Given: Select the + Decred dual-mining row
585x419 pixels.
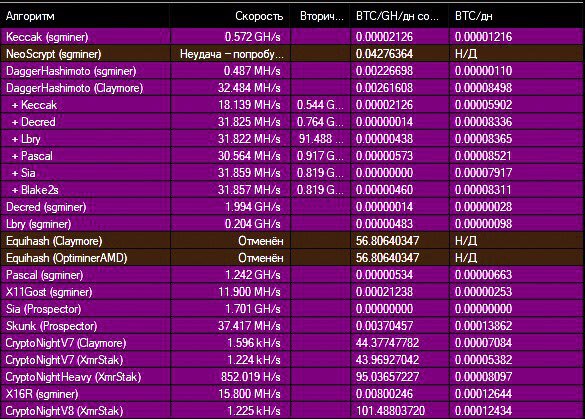Looking at the screenshot, I should point(292,122).
